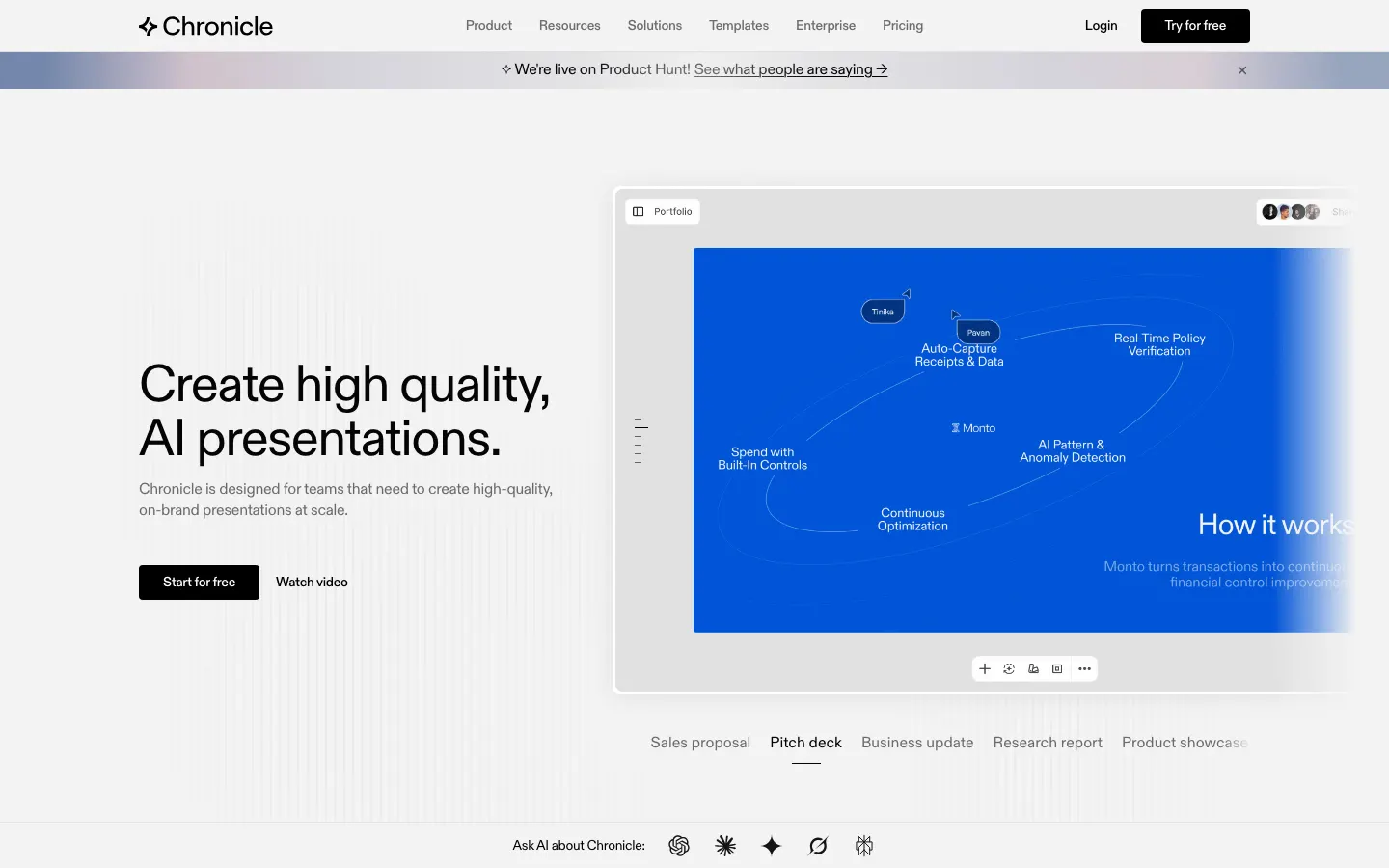Image resolution: width=1389 pixels, height=868 pixels.
Task: Click the Perplexity icon
Action: pos(864,846)
